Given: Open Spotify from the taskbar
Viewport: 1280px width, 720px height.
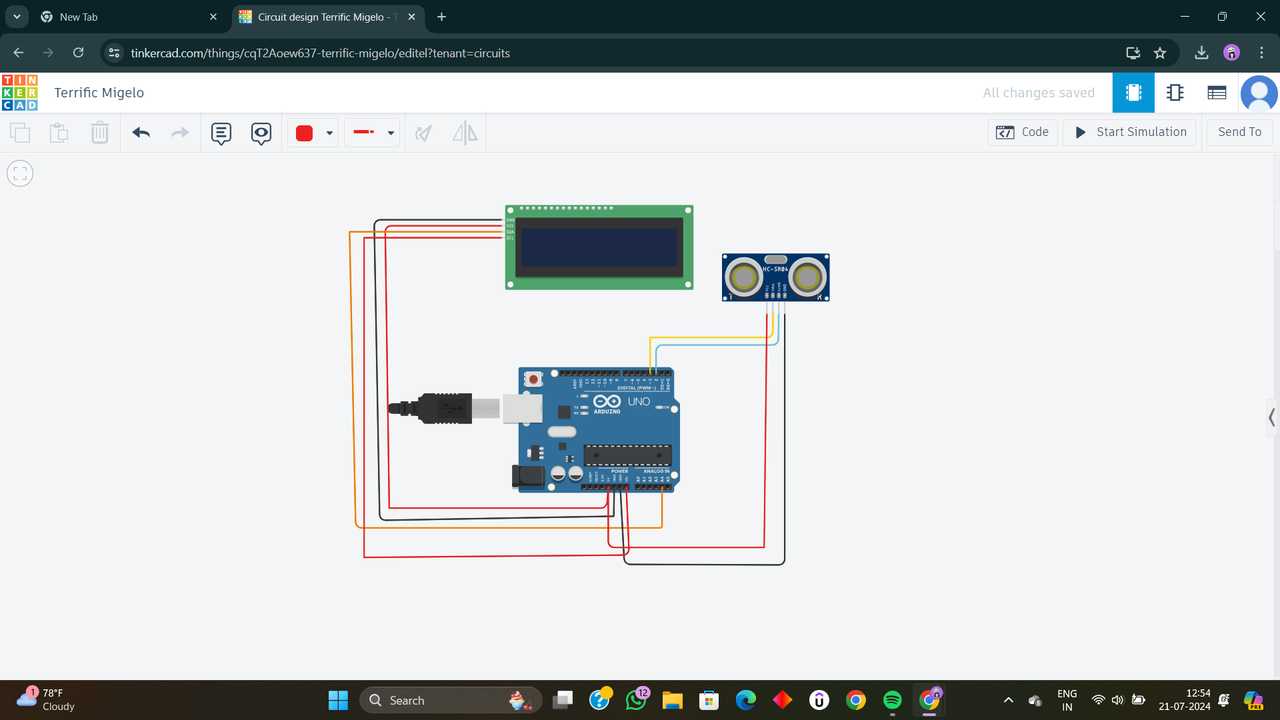Looking at the screenshot, I should (x=892, y=700).
